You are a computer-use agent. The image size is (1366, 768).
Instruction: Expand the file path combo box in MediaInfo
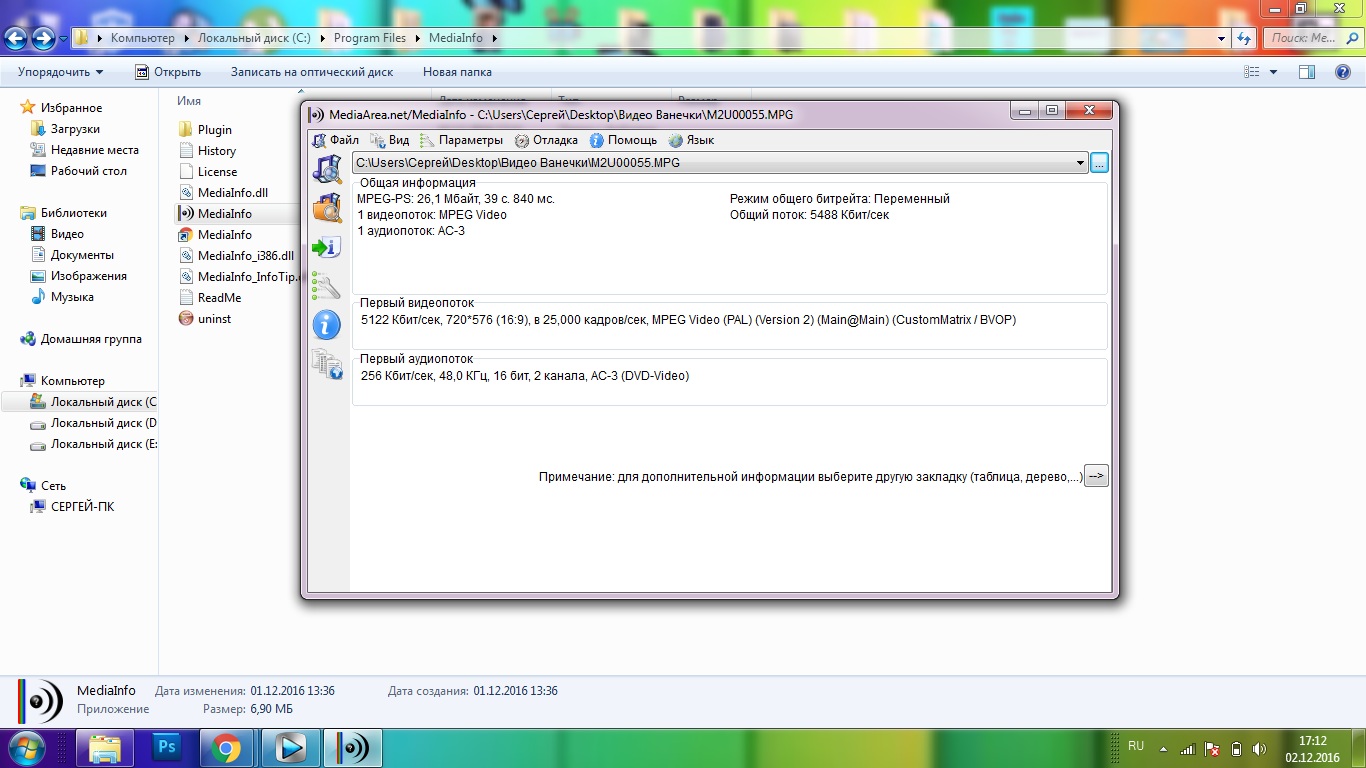coord(1080,162)
